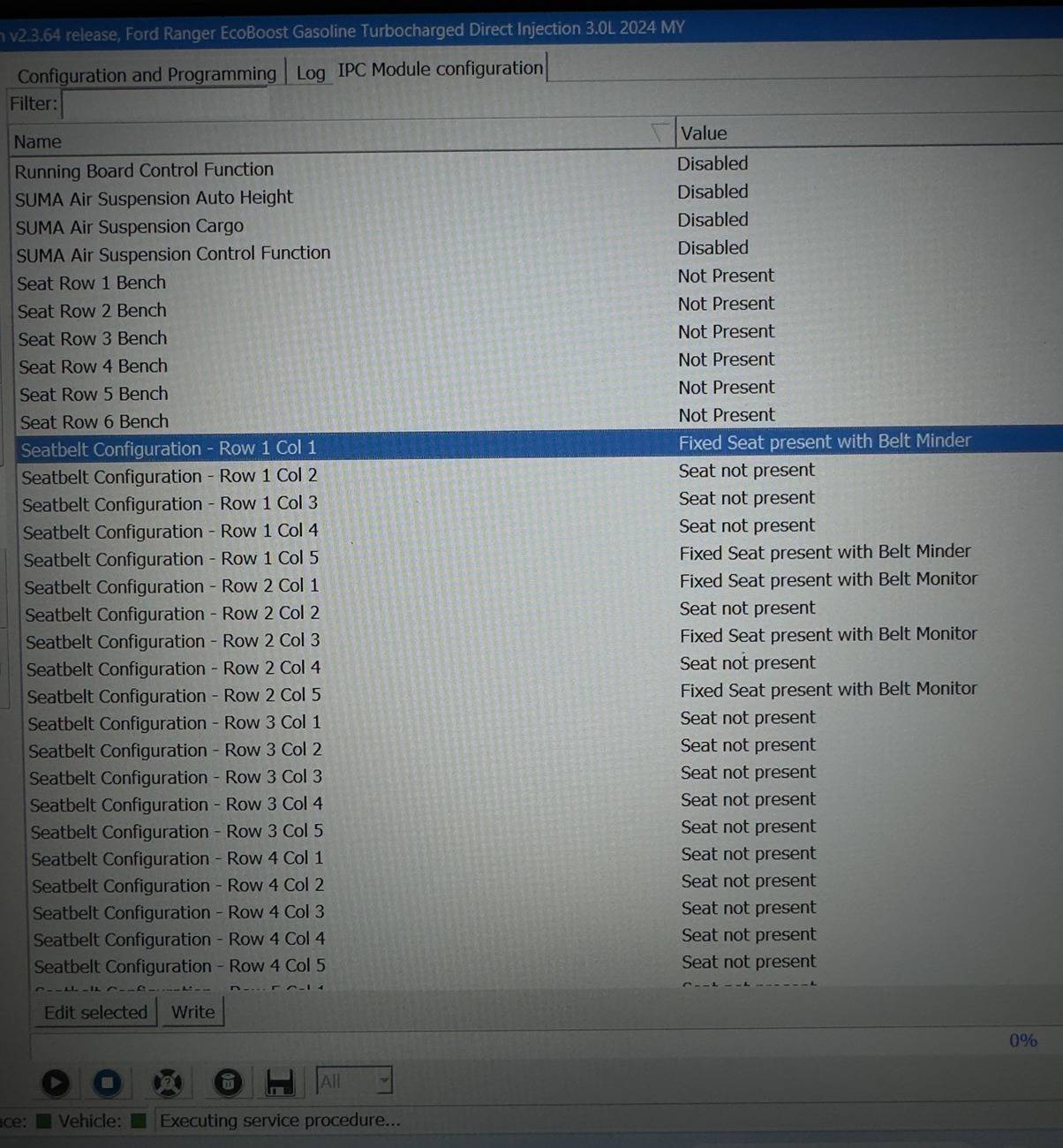
Task: Click the Vehicle green status indicator
Action: pos(138,1122)
